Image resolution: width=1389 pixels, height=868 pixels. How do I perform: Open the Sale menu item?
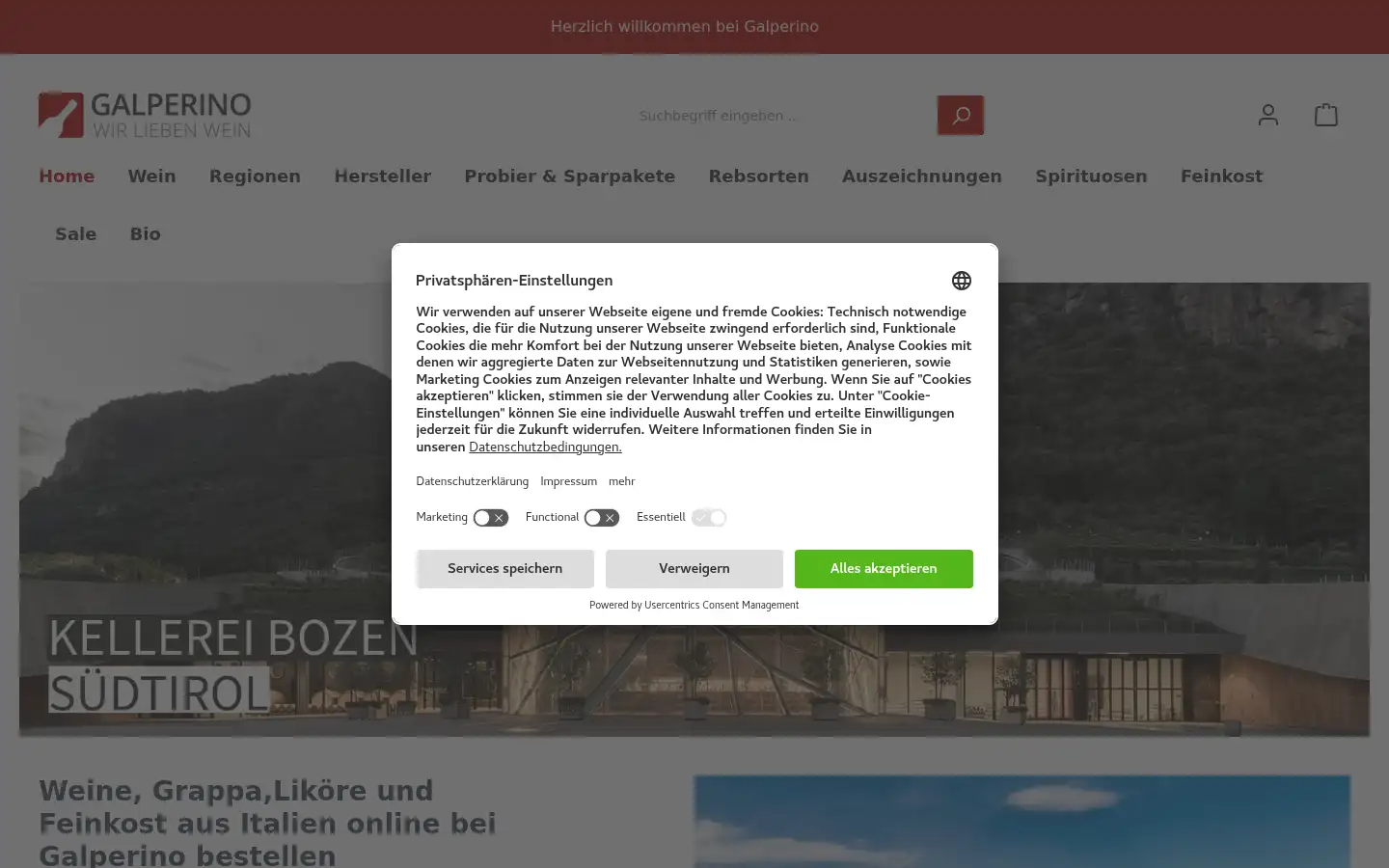pos(75,234)
